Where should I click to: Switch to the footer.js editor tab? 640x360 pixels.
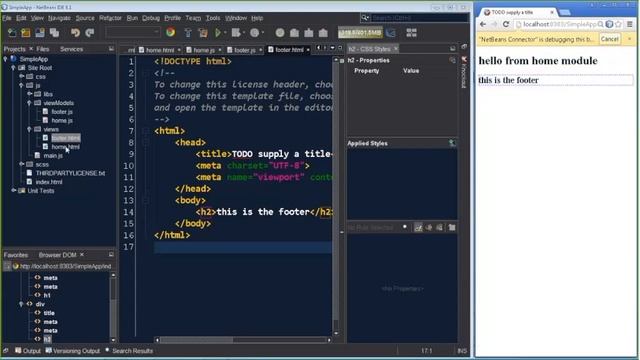coord(244,50)
